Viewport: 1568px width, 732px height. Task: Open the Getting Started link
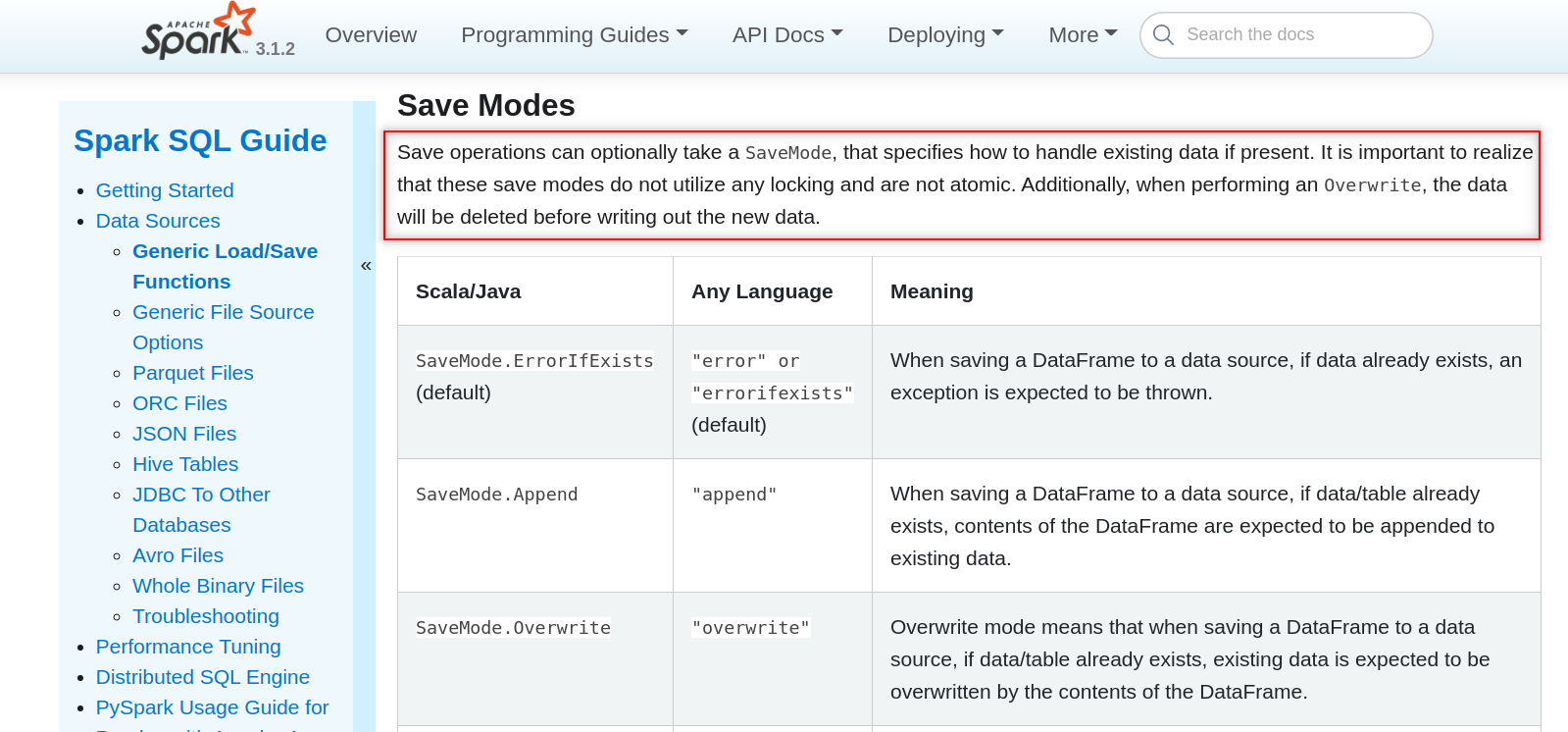coord(165,190)
